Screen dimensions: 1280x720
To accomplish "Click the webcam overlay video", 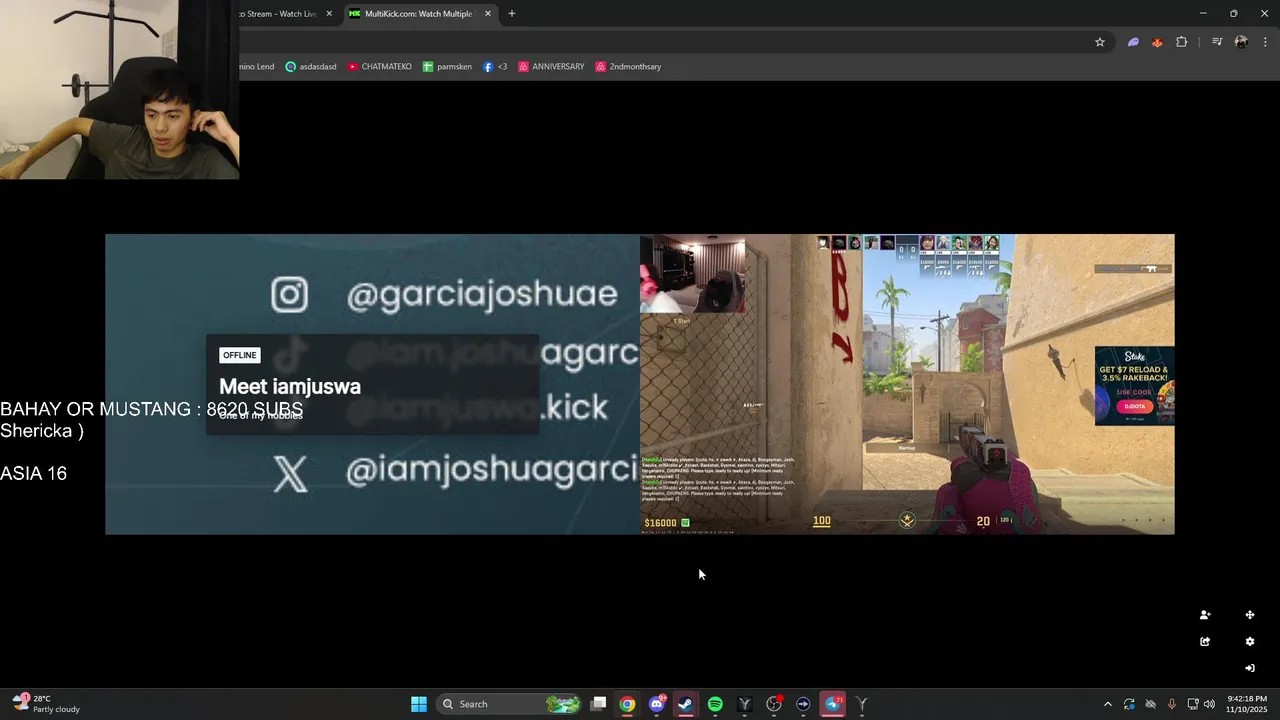I will point(119,90).
